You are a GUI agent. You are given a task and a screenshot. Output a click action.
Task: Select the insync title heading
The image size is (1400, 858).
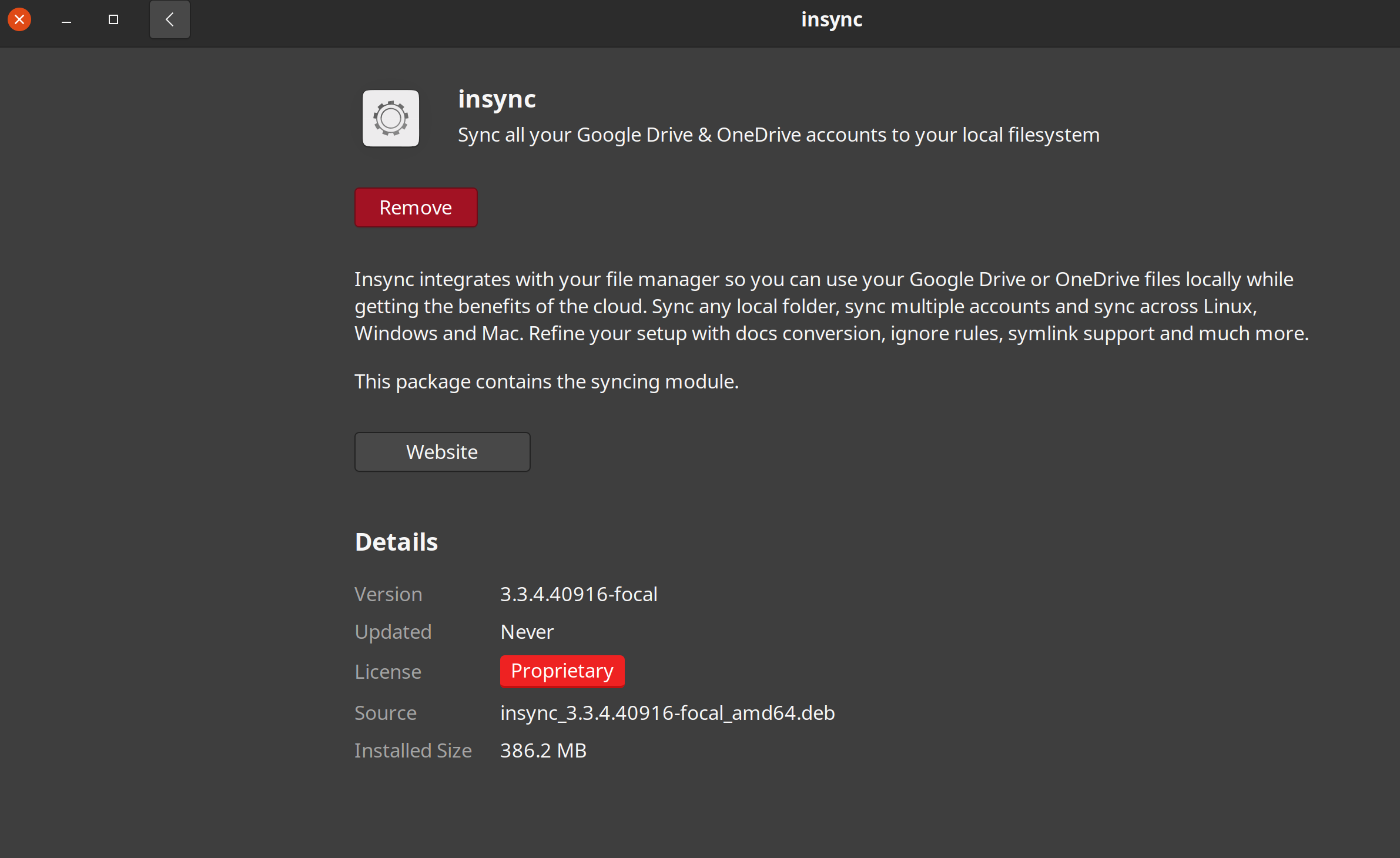[x=497, y=99]
